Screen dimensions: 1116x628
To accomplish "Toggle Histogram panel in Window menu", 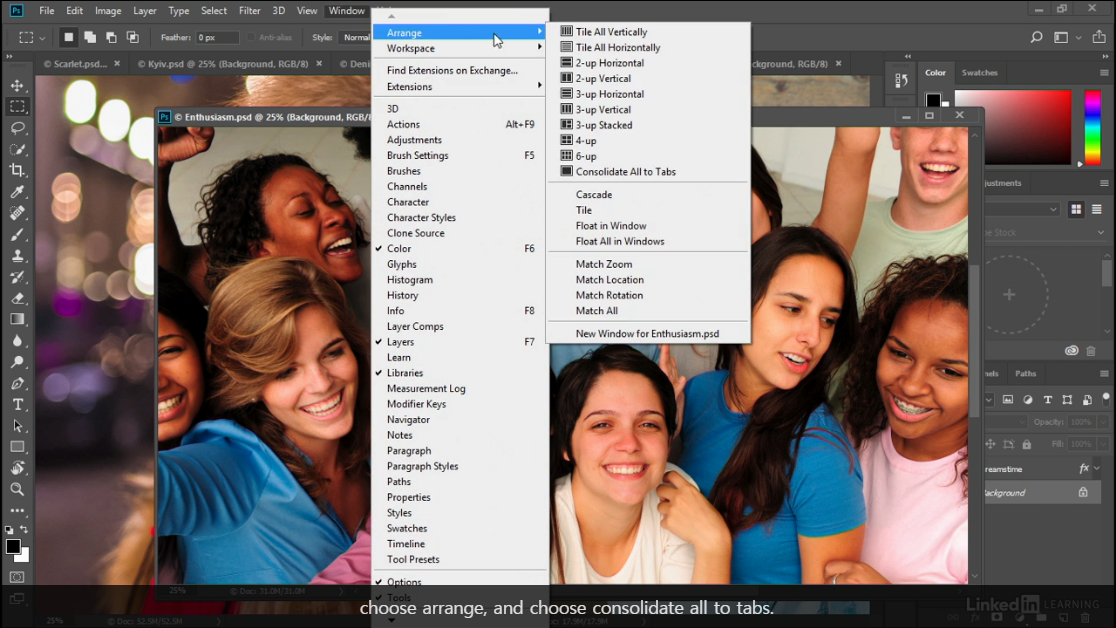I will (x=460, y=280).
